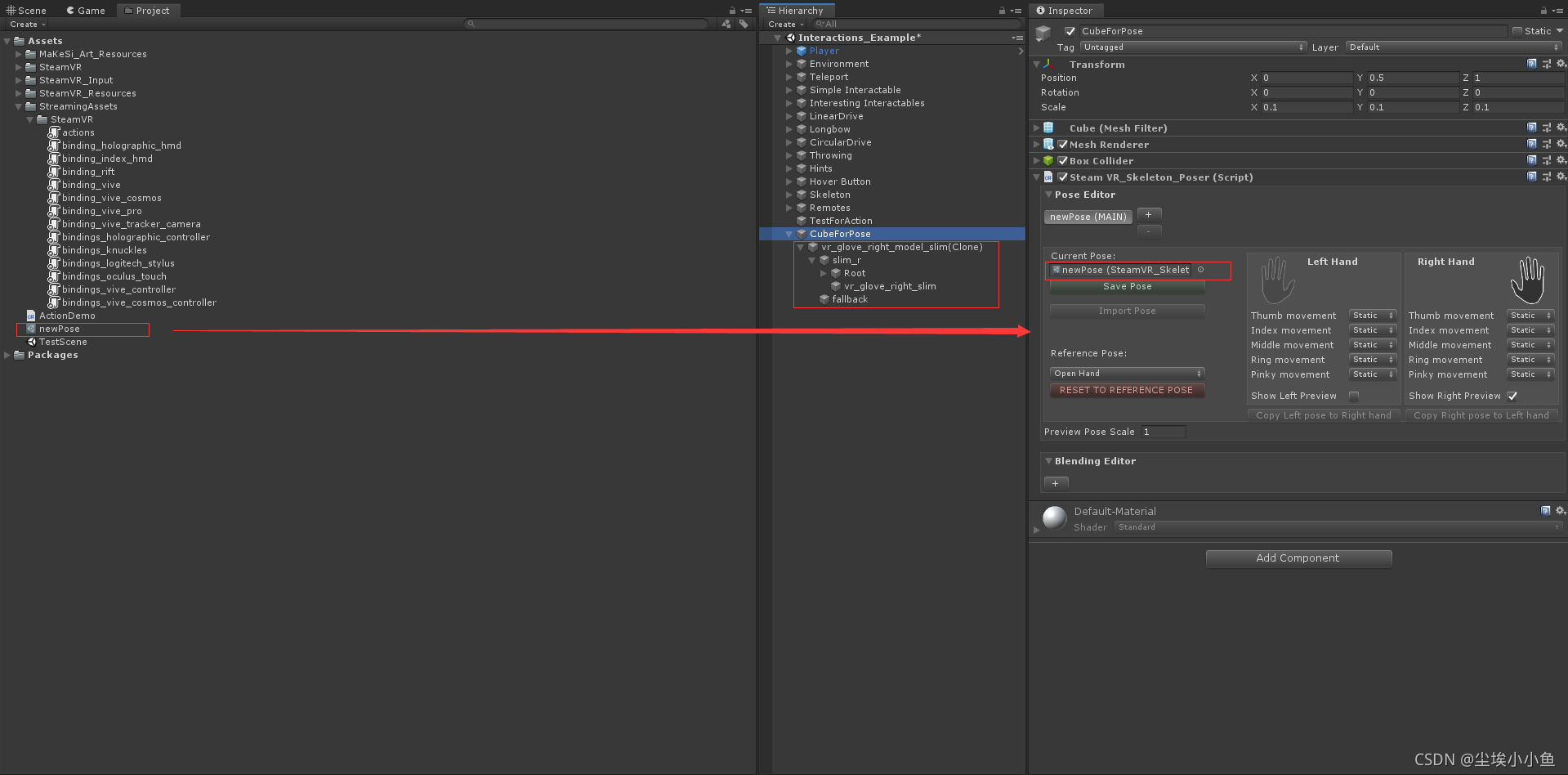Select the Project tab

pos(148,11)
